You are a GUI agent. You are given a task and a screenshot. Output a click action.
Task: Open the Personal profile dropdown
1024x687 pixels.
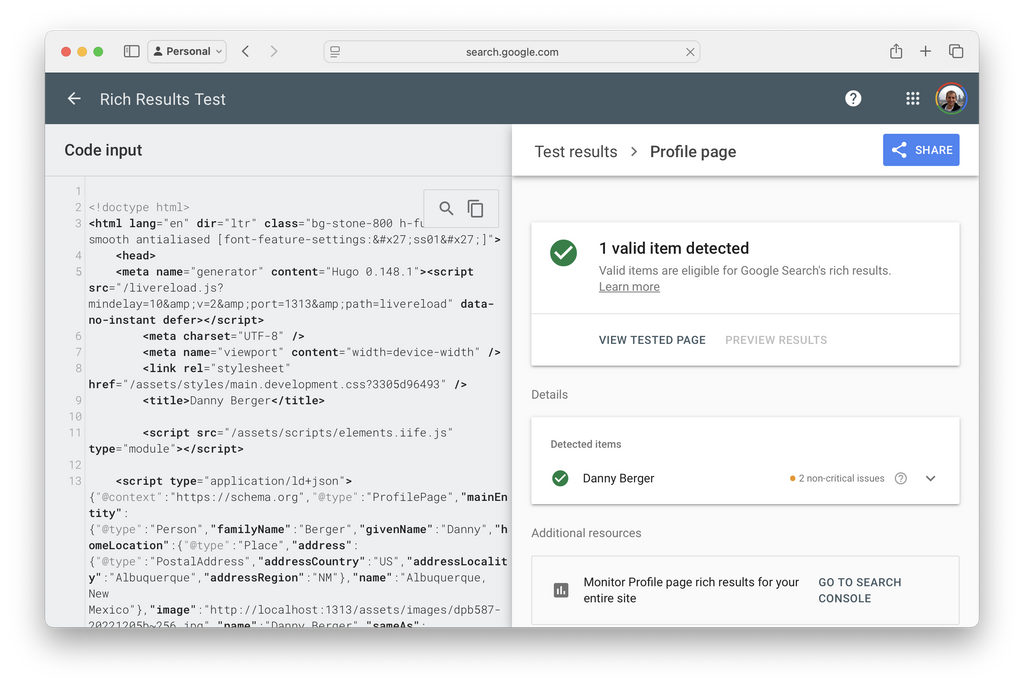point(187,51)
